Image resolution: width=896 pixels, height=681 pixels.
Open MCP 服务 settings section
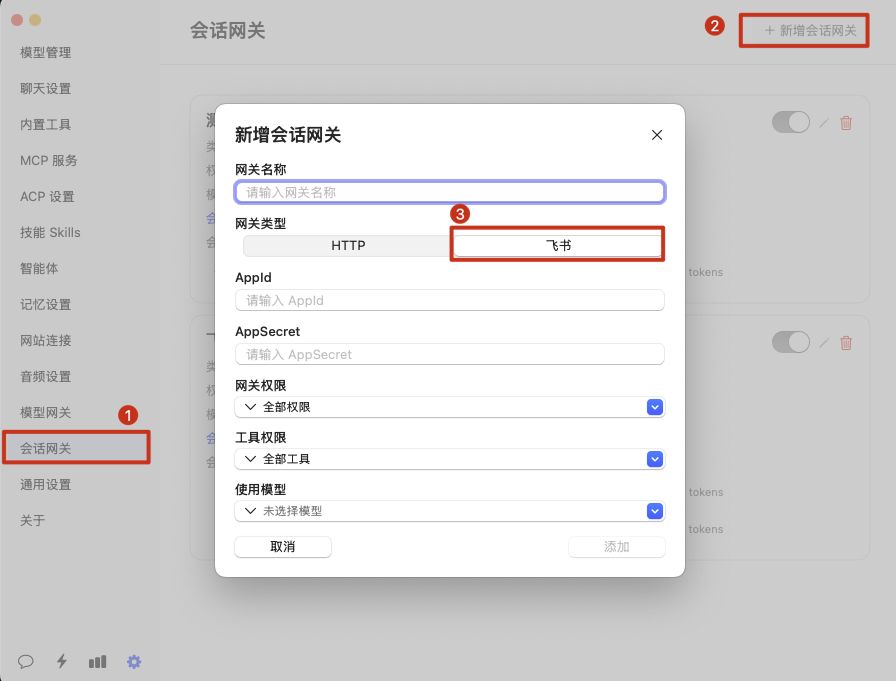tap(49, 161)
